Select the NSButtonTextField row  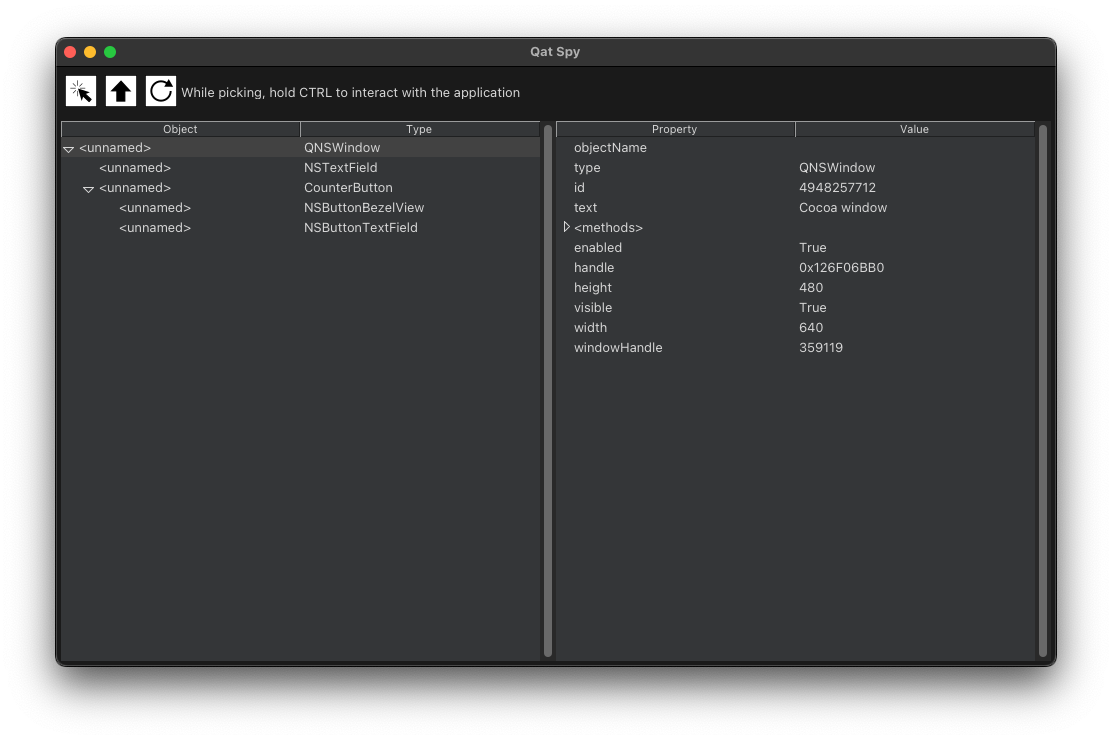click(301, 227)
